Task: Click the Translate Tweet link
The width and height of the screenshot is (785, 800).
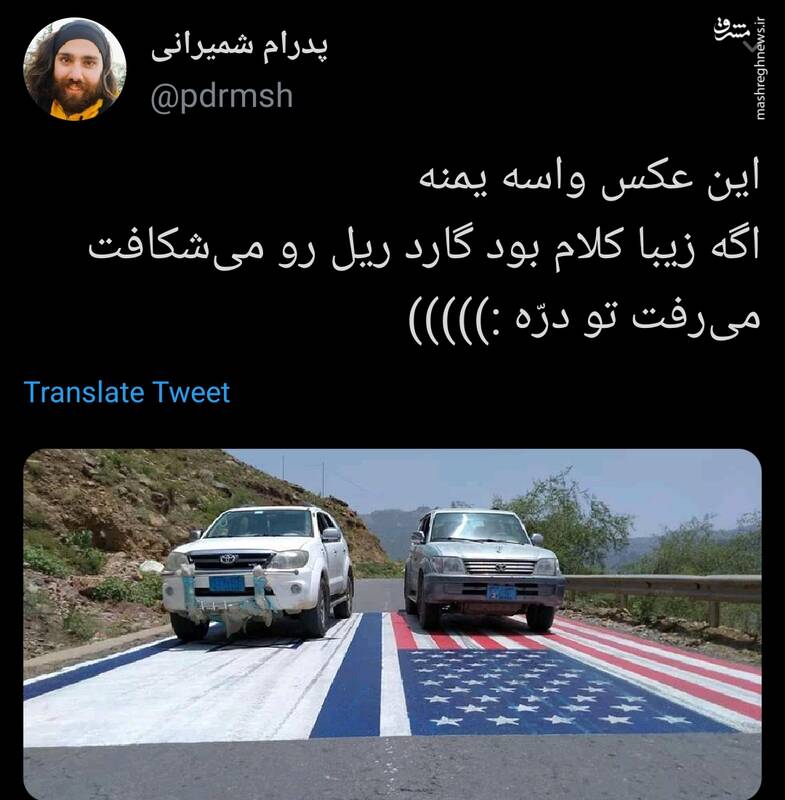Action: pyautogui.click(x=127, y=392)
